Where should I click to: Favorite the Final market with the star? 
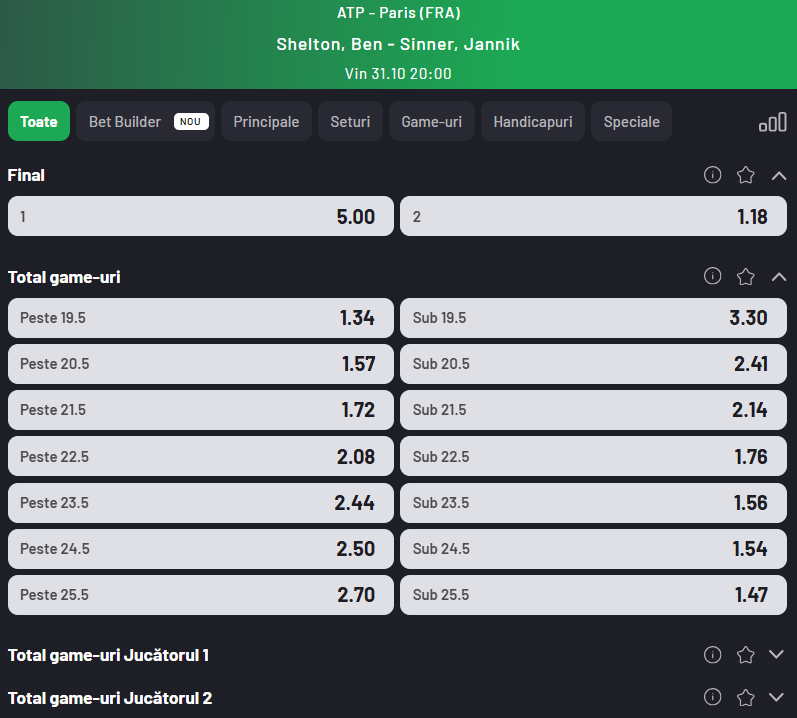[745, 175]
